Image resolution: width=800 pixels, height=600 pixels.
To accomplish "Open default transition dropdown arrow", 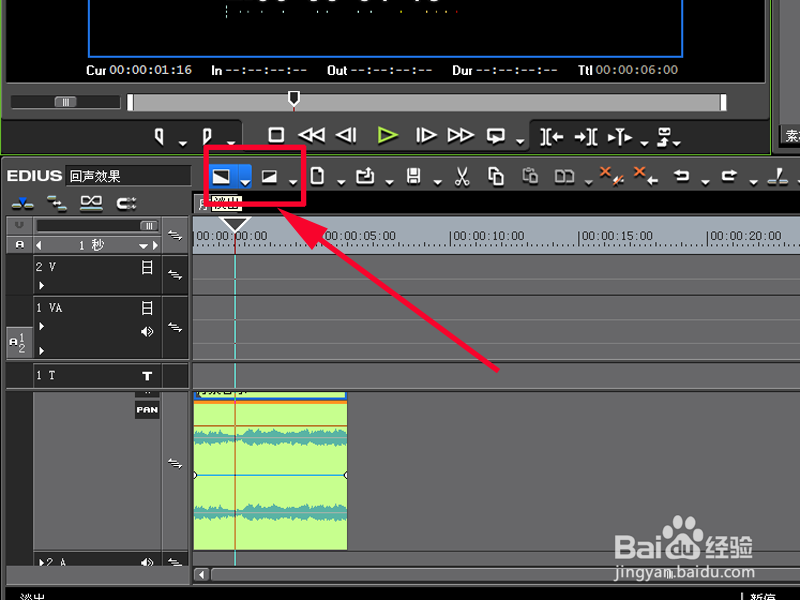I will (245, 180).
